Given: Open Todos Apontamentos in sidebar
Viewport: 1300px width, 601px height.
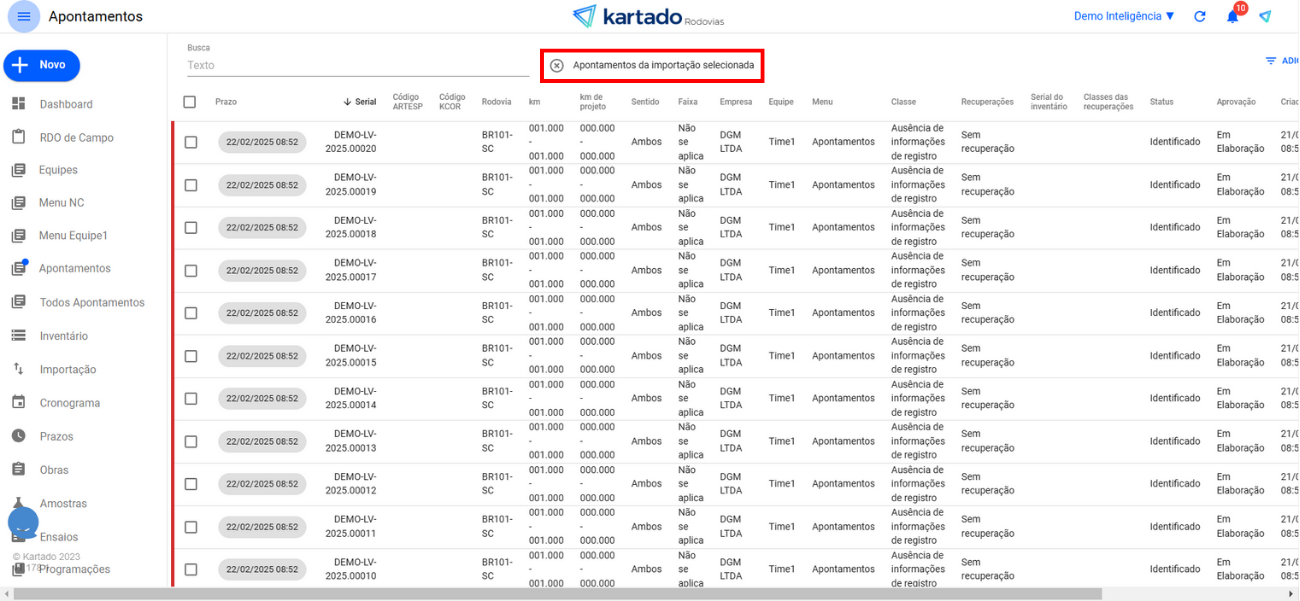Looking at the screenshot, I should coord(91,302).
